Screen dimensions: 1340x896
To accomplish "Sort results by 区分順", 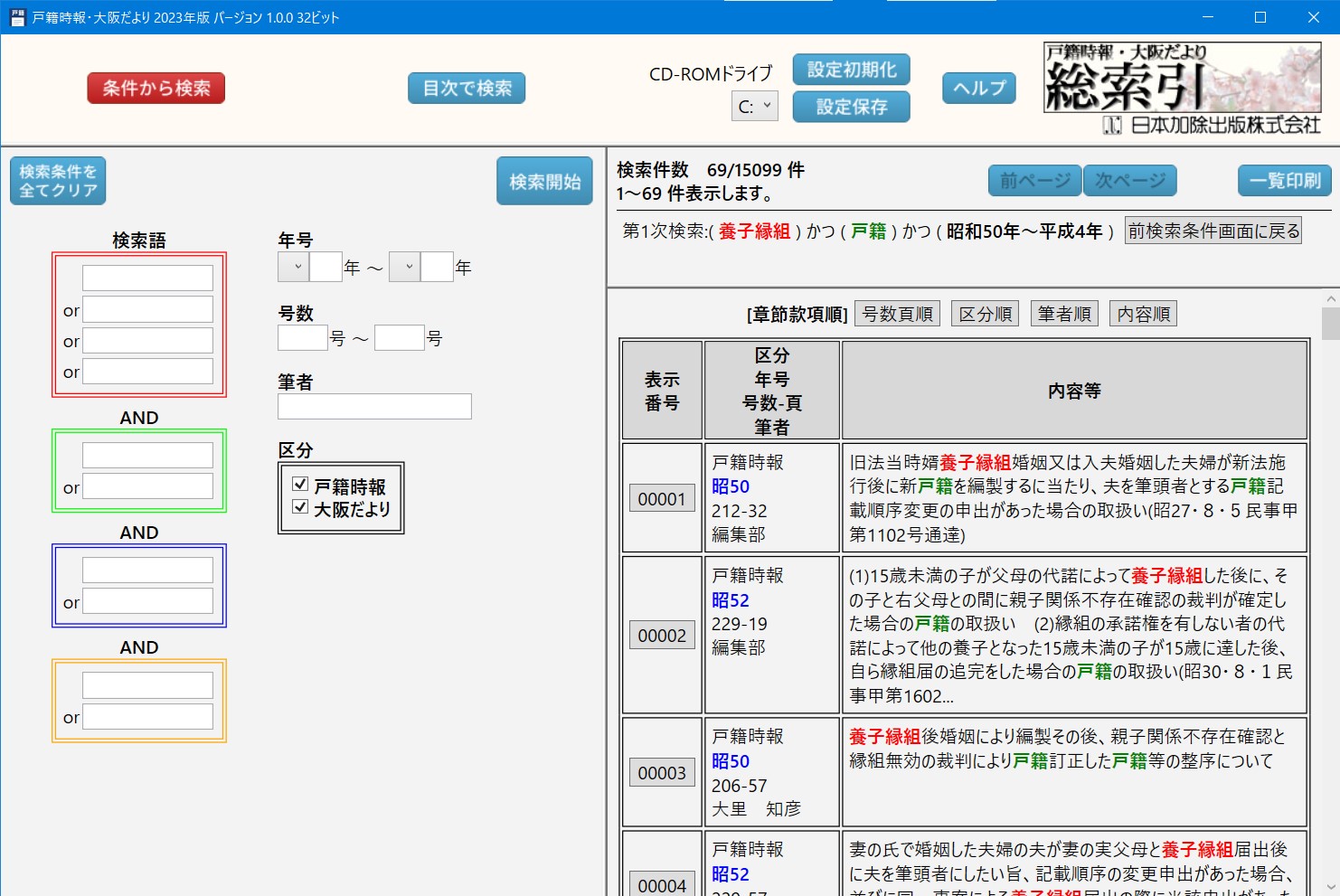I will (985, 314).
